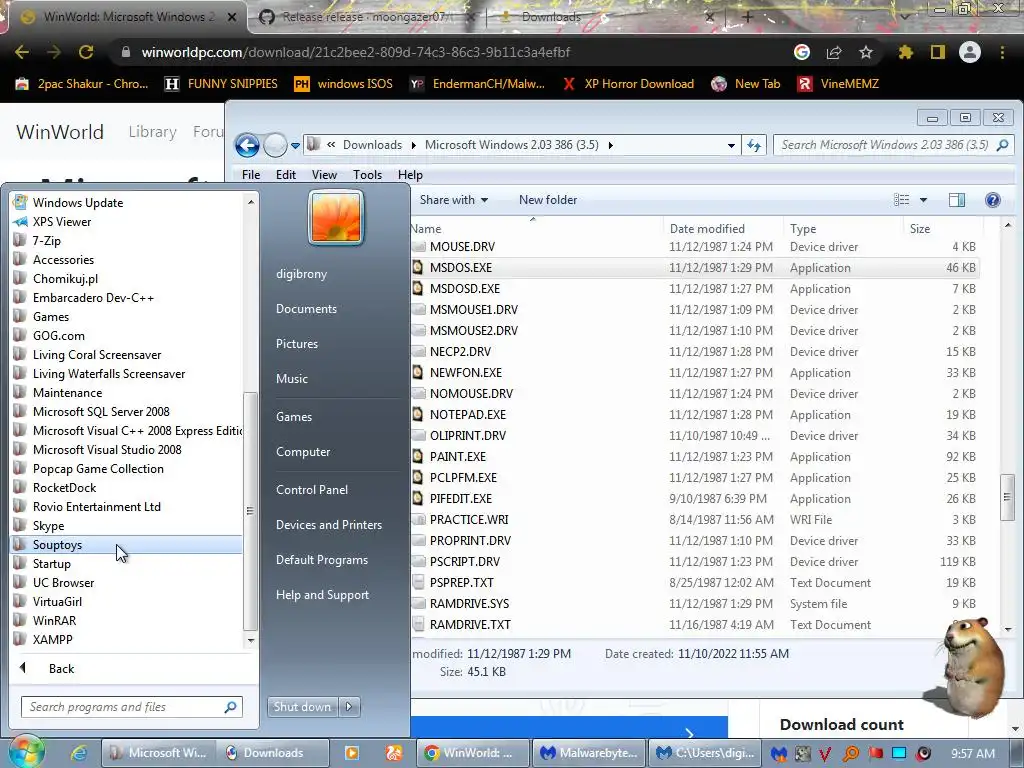Click Explorer search box

click(x=893, y=145)
